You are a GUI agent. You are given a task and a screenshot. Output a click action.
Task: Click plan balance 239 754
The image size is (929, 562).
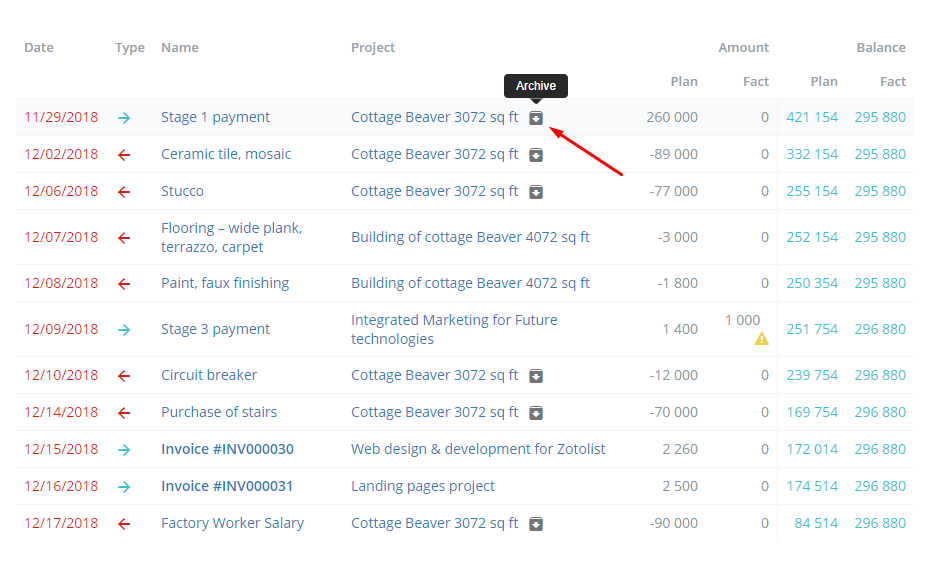pyautogui.click(x=812, y=375)
